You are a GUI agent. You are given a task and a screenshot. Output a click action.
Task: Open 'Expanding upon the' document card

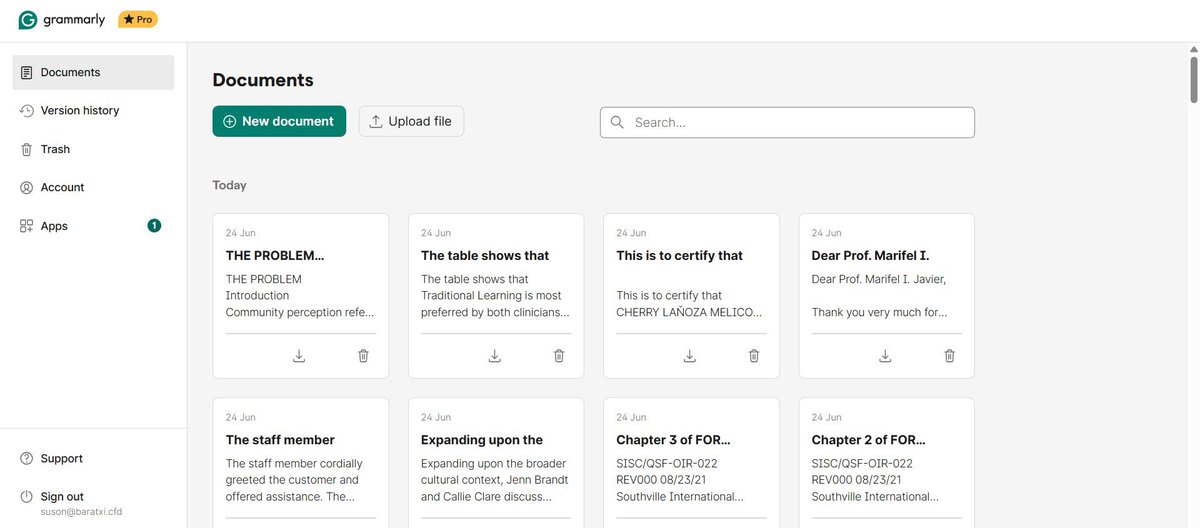tap(496, 462)
